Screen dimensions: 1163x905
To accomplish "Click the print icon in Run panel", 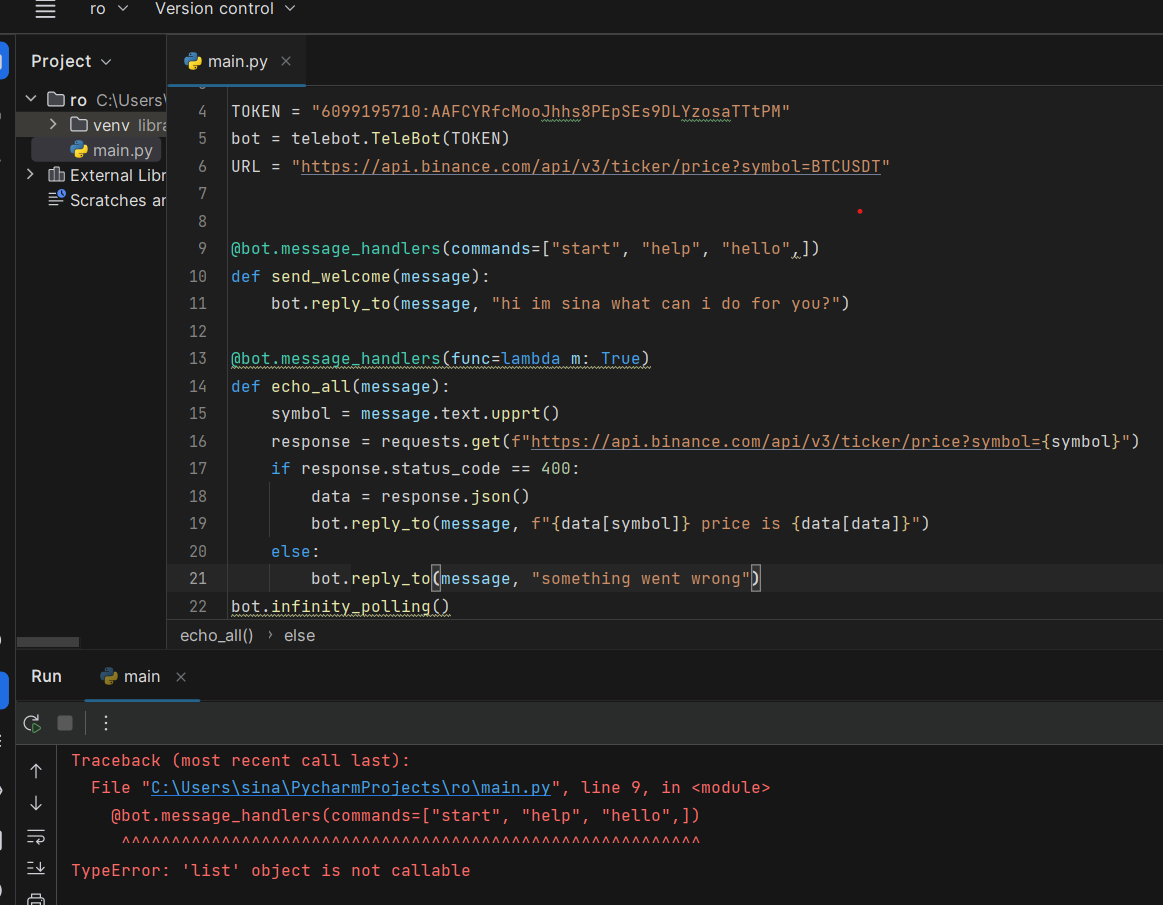I will pyautogui.click(x=36, y=899).
